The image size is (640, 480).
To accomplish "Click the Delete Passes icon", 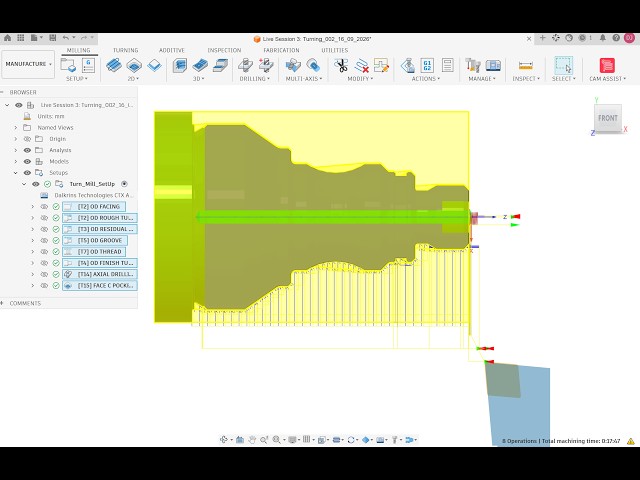I will (x=361, y=65).
